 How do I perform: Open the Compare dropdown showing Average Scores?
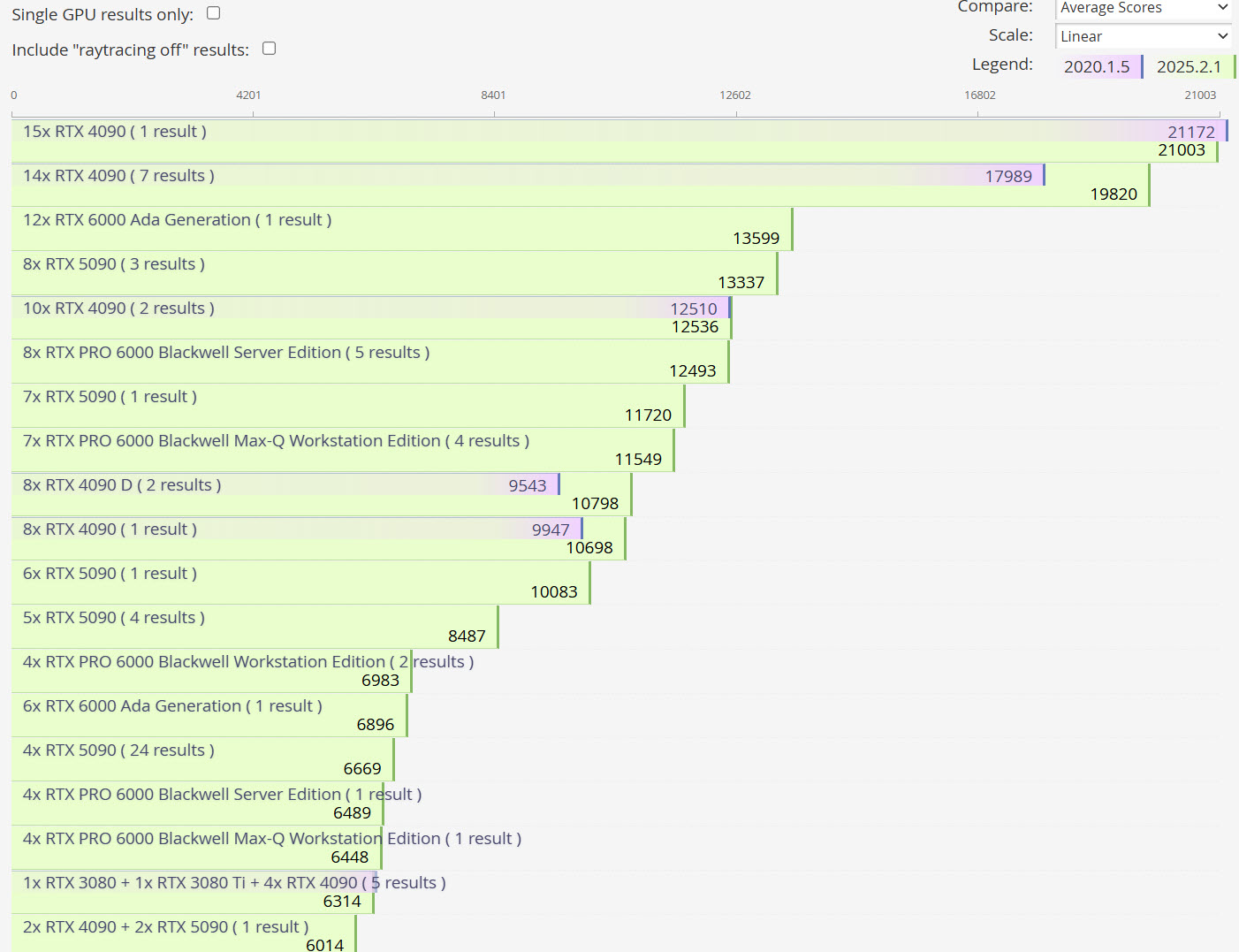pyautogui.click(x=1144, y=8)
